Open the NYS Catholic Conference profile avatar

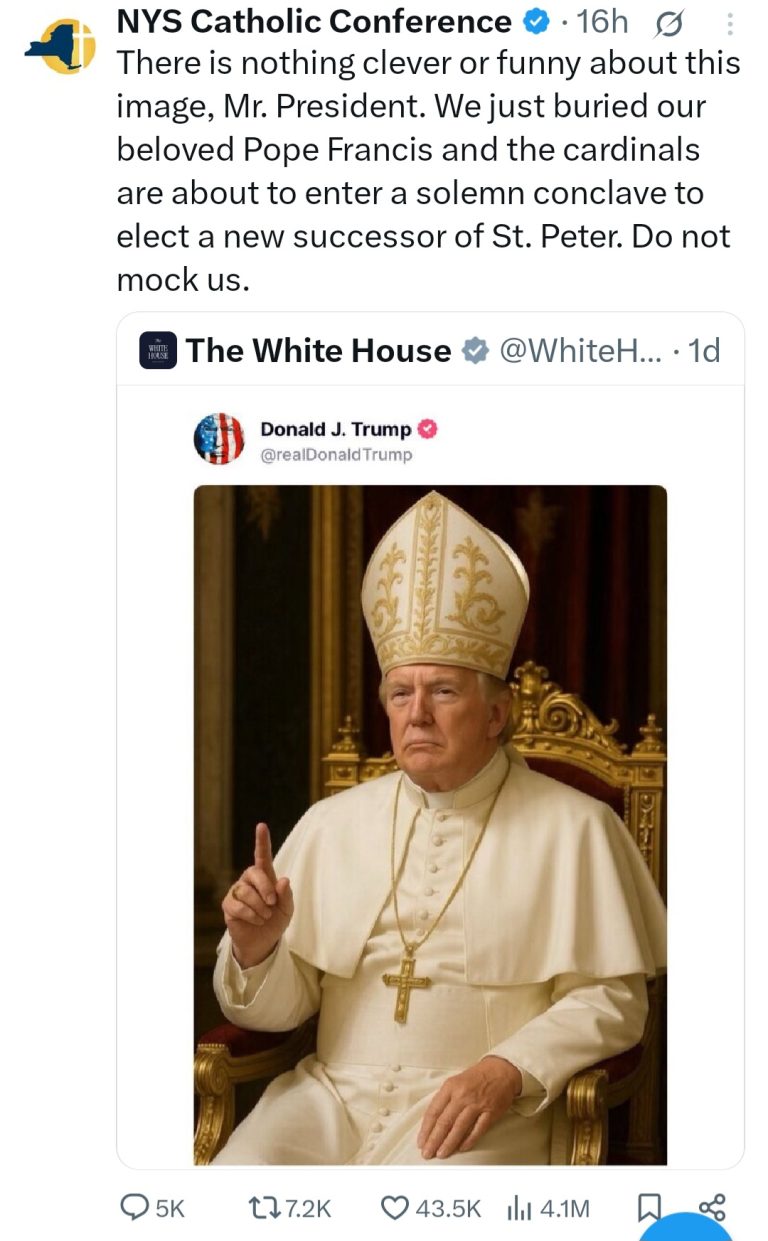59,47
